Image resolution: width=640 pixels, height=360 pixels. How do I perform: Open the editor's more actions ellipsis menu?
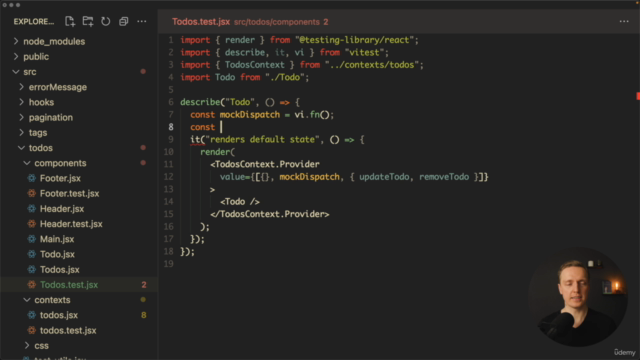(624, 21)
